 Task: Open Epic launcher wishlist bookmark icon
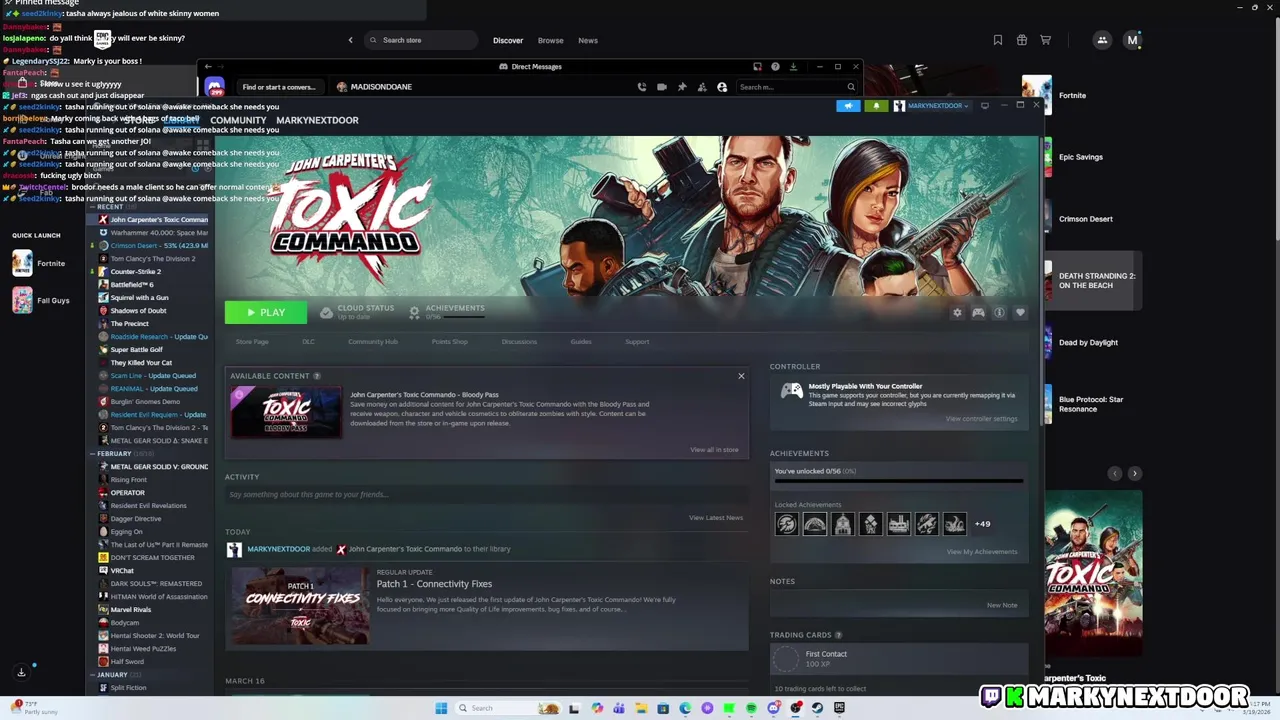(x=998, y=40)
